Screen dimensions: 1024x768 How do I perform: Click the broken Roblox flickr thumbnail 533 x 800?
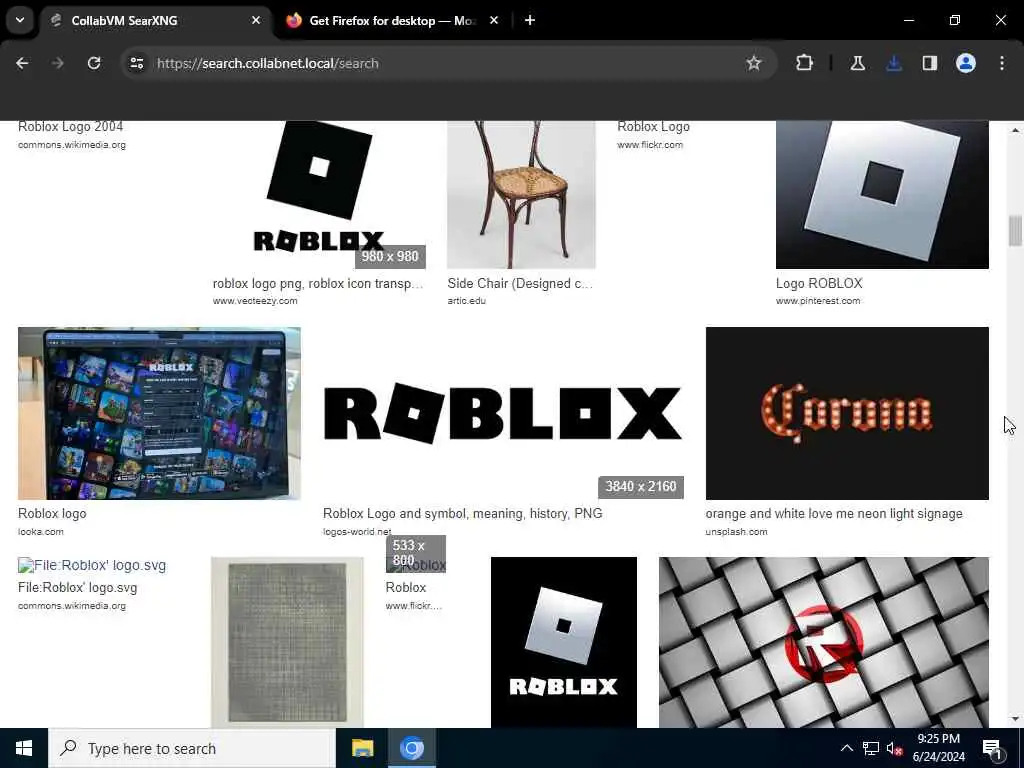tap(416, 565)
